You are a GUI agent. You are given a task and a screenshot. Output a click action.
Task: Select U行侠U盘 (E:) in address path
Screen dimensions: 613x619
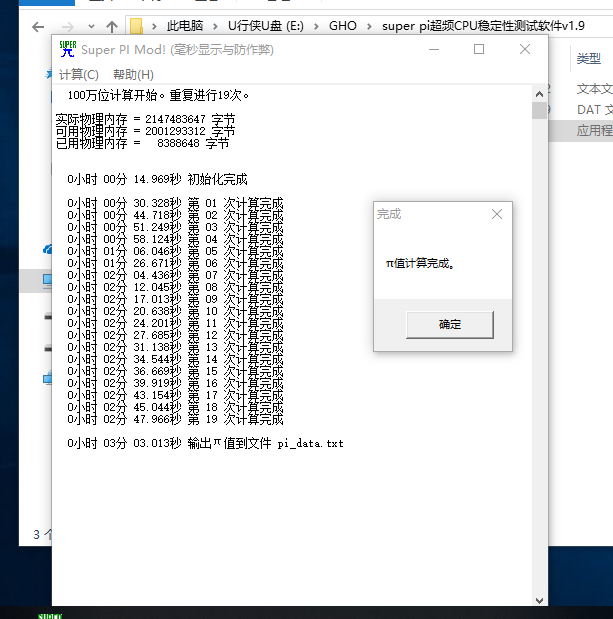click(x=266, y=26)
